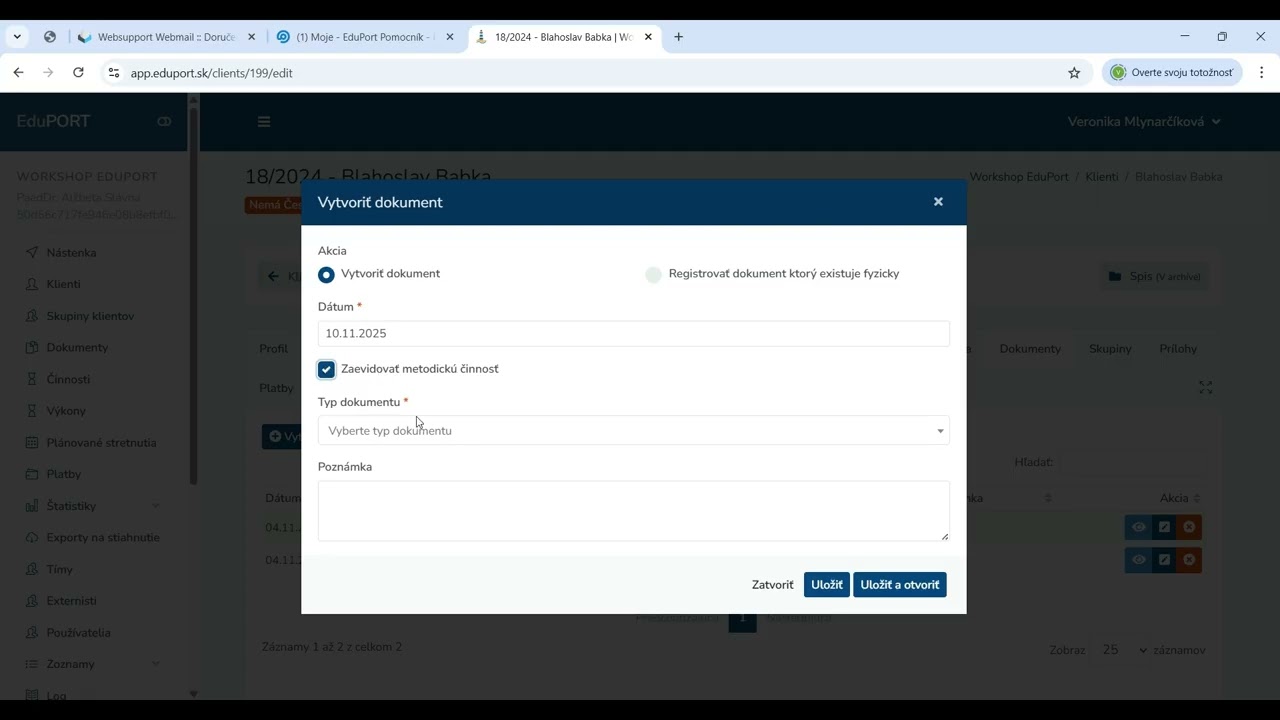Click the Platby sidebar icon
The image size is (1280, 720).
[x=32, y=475]
